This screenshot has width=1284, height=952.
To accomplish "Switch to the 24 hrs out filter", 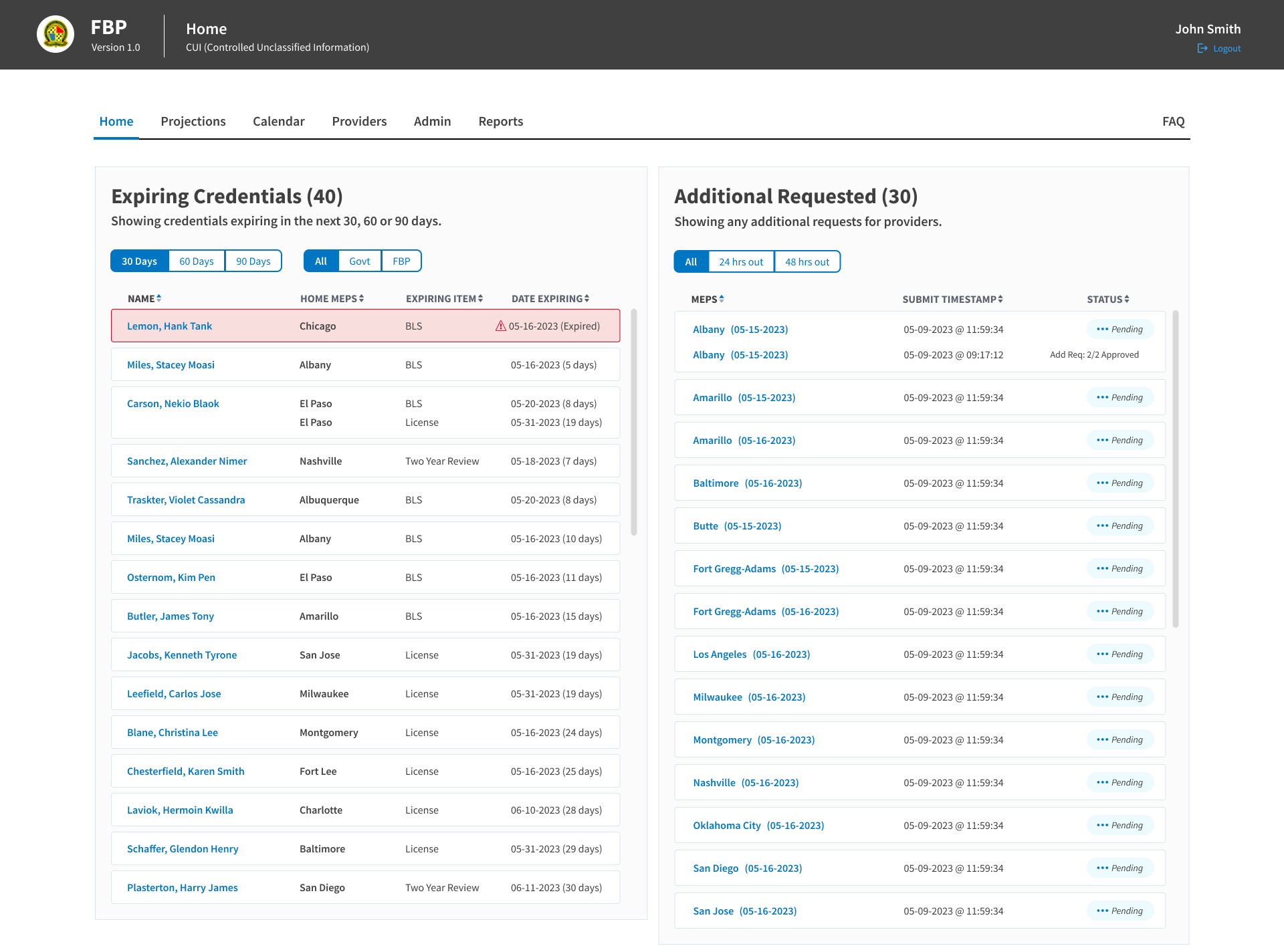I will point(741,261).
